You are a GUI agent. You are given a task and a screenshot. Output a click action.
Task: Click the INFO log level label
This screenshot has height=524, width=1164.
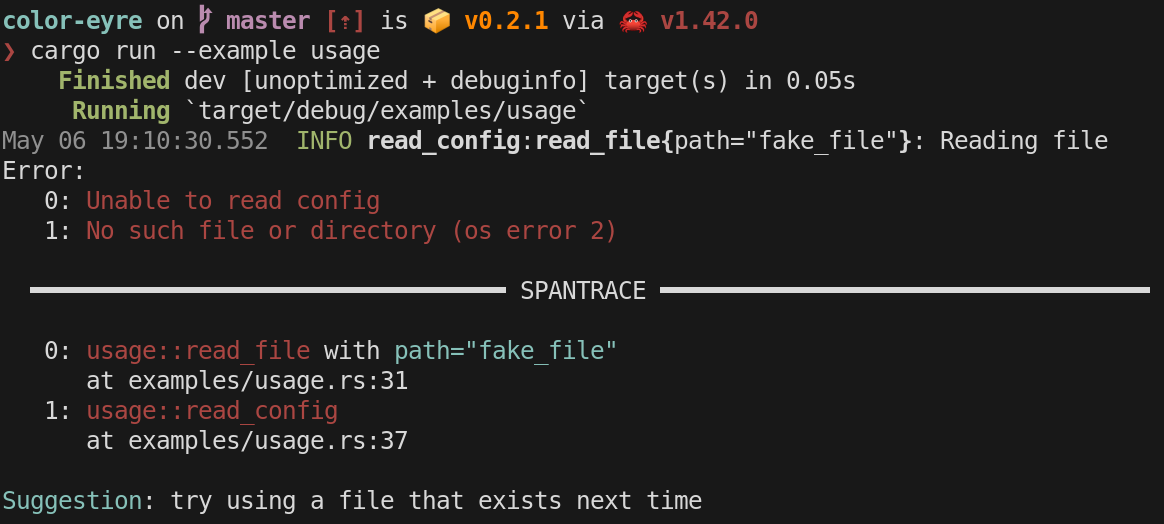[324, 141]
